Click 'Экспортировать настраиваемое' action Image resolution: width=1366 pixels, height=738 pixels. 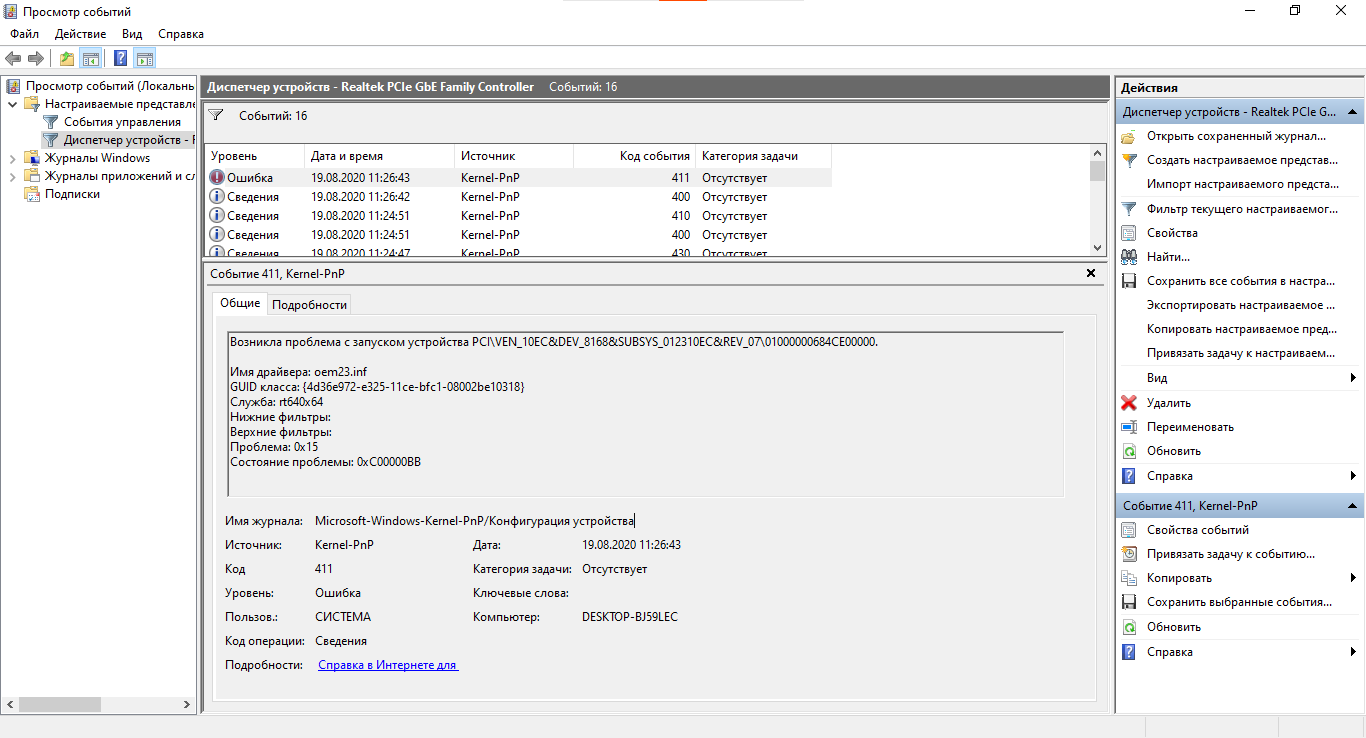[1241, 305]
